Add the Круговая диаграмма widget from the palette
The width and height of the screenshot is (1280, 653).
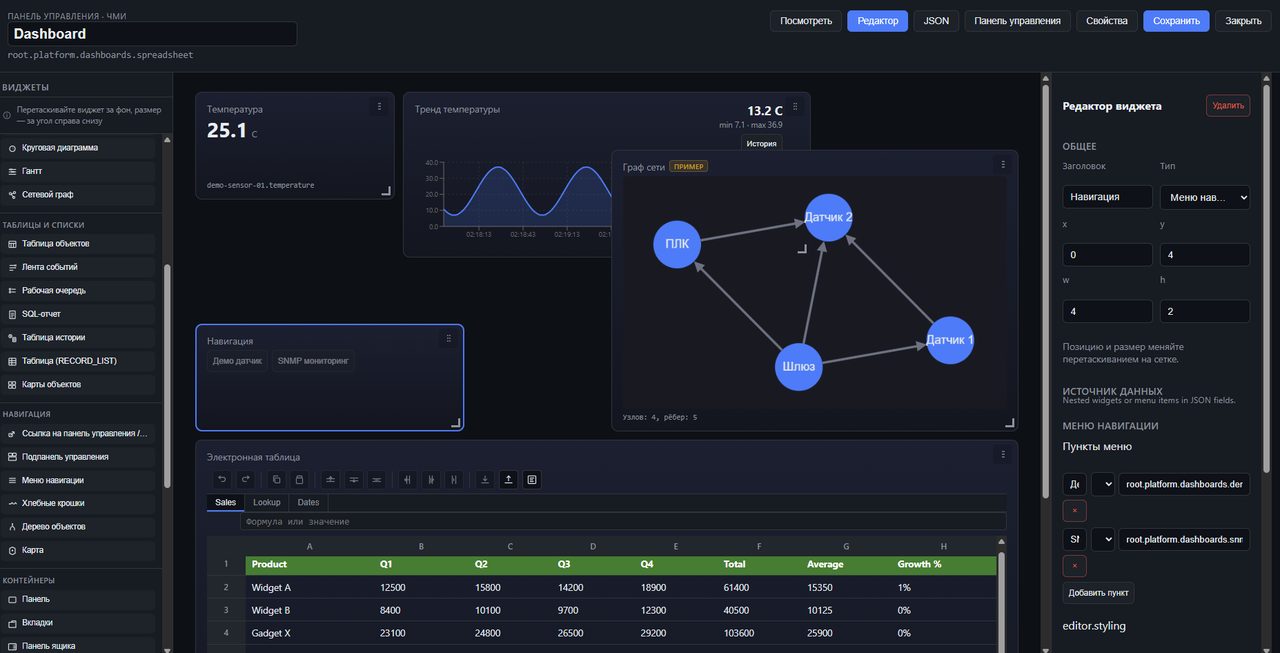[x=79, y=148]
